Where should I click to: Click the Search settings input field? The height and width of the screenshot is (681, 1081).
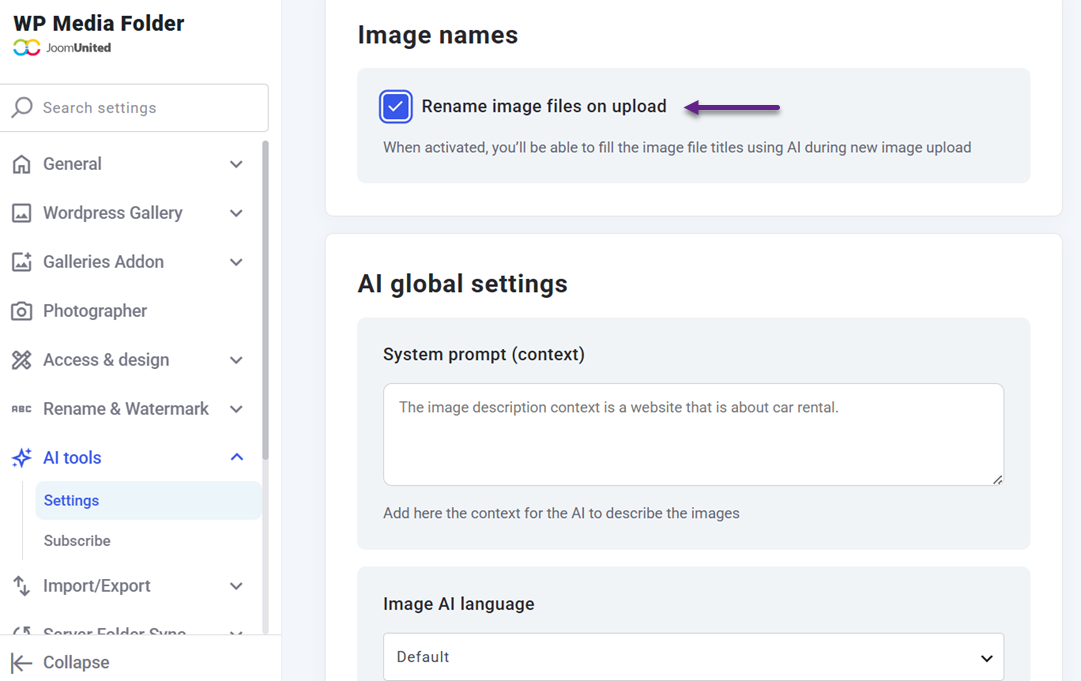coord(134,108)
